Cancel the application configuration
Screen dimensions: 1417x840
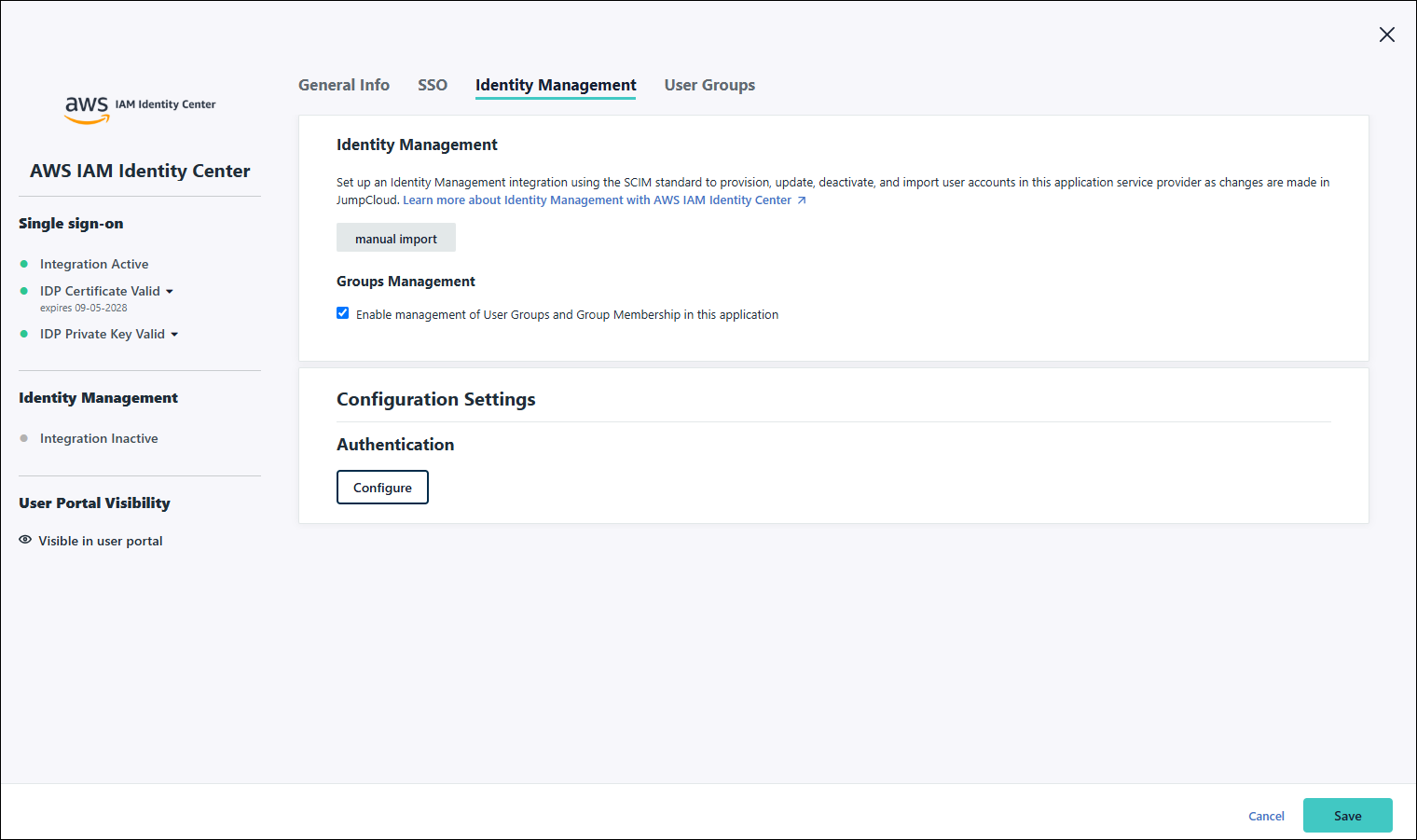coord(1266,817)
